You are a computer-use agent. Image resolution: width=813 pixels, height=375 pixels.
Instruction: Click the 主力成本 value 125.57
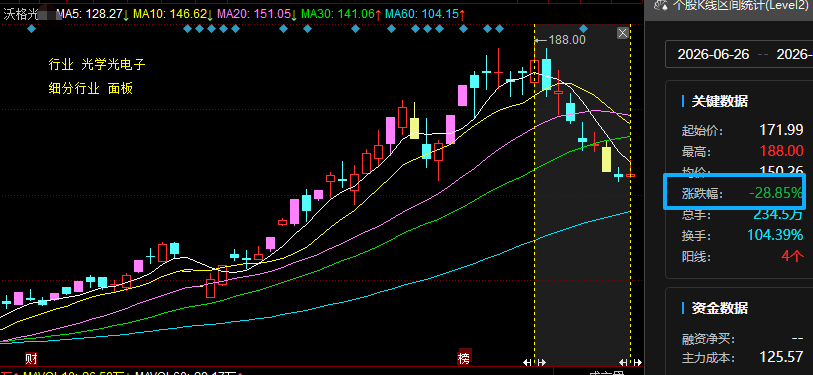pos(781,357)
